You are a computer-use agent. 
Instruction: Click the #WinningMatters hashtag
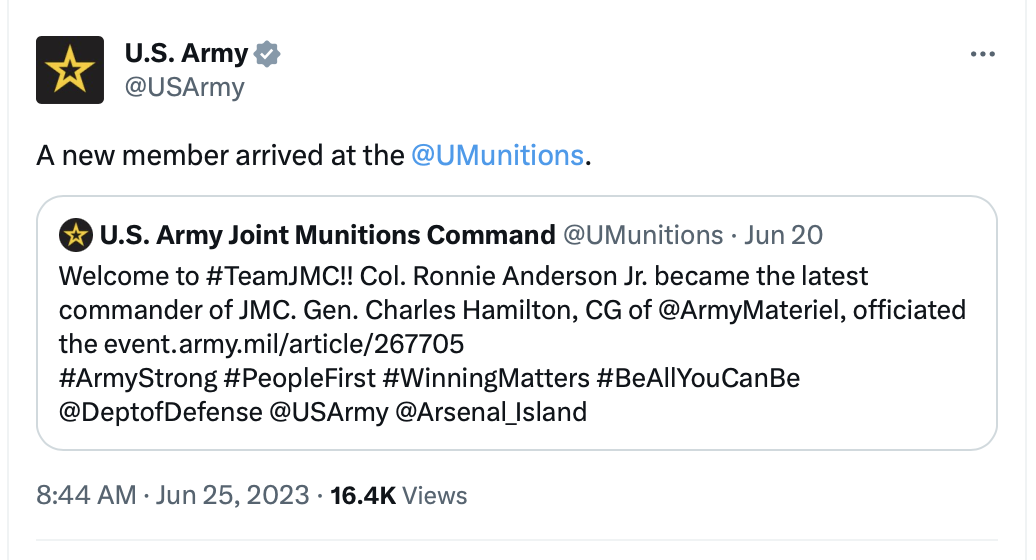[x=486, y=378]
